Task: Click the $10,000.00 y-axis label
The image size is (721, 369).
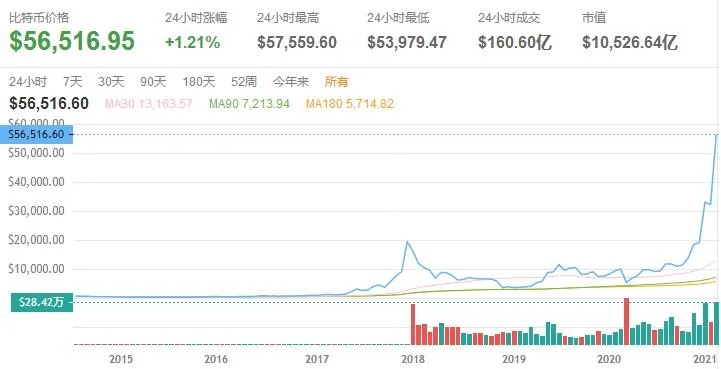Action: click(x=36, y=269)
